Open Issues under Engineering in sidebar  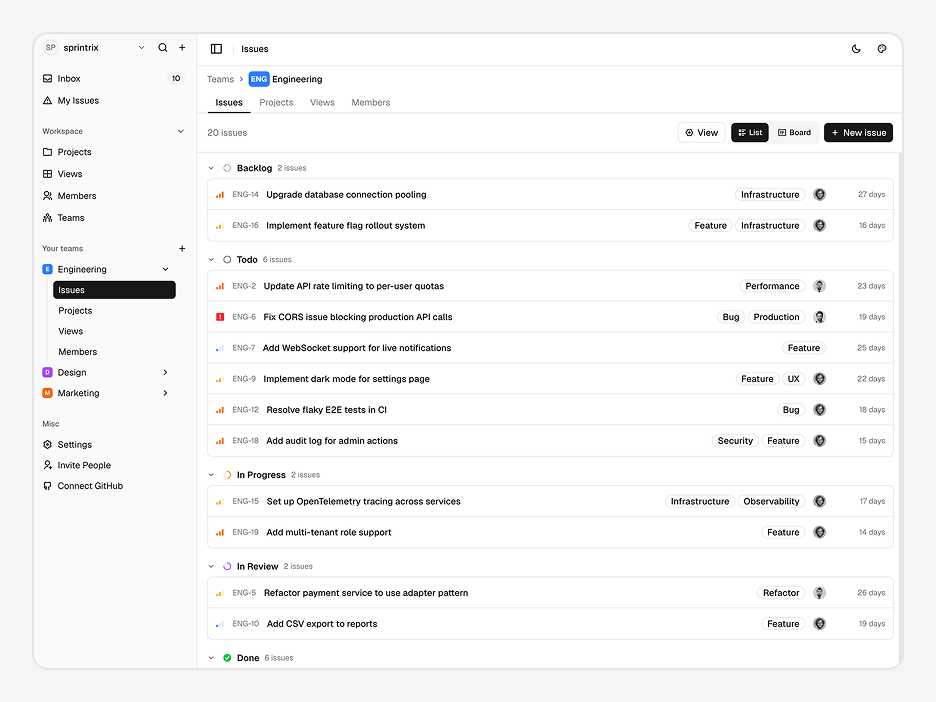[114, 290]
